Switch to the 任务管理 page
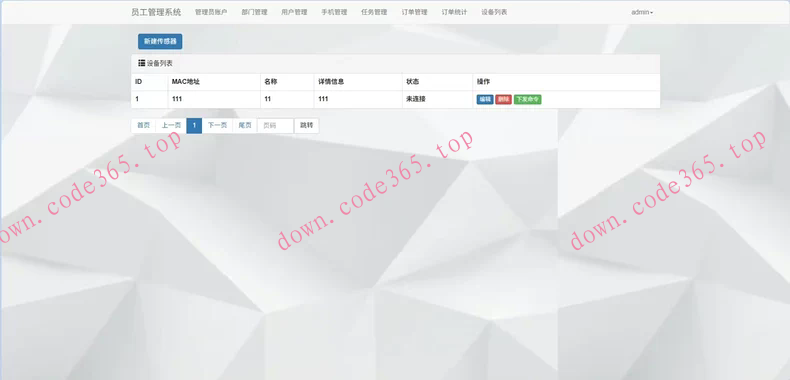The height and width of the screenshot is (380, 790). pyautogui.click(x=374, y=12)
